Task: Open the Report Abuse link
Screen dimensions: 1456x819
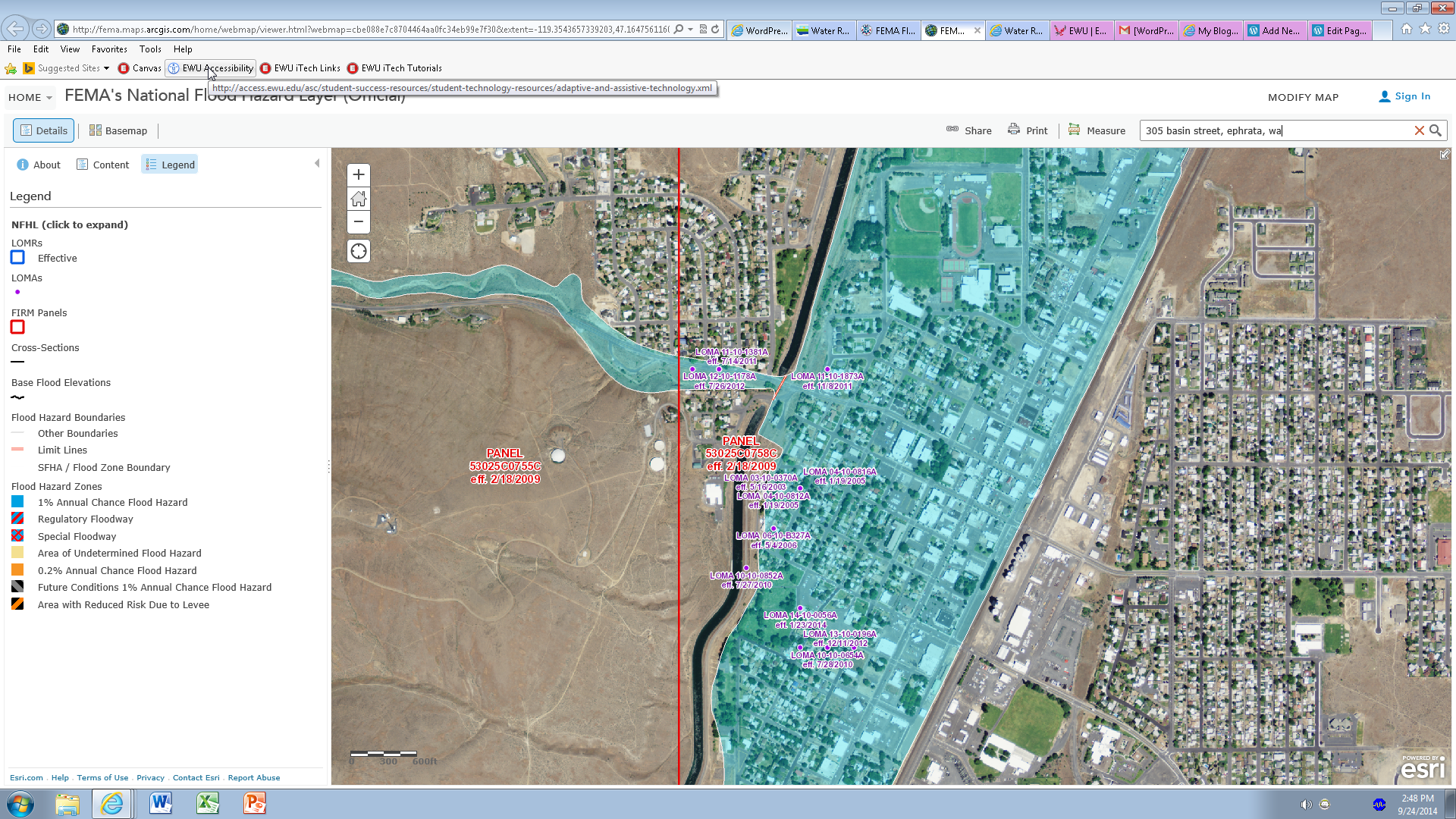Action: coord(254,778)
